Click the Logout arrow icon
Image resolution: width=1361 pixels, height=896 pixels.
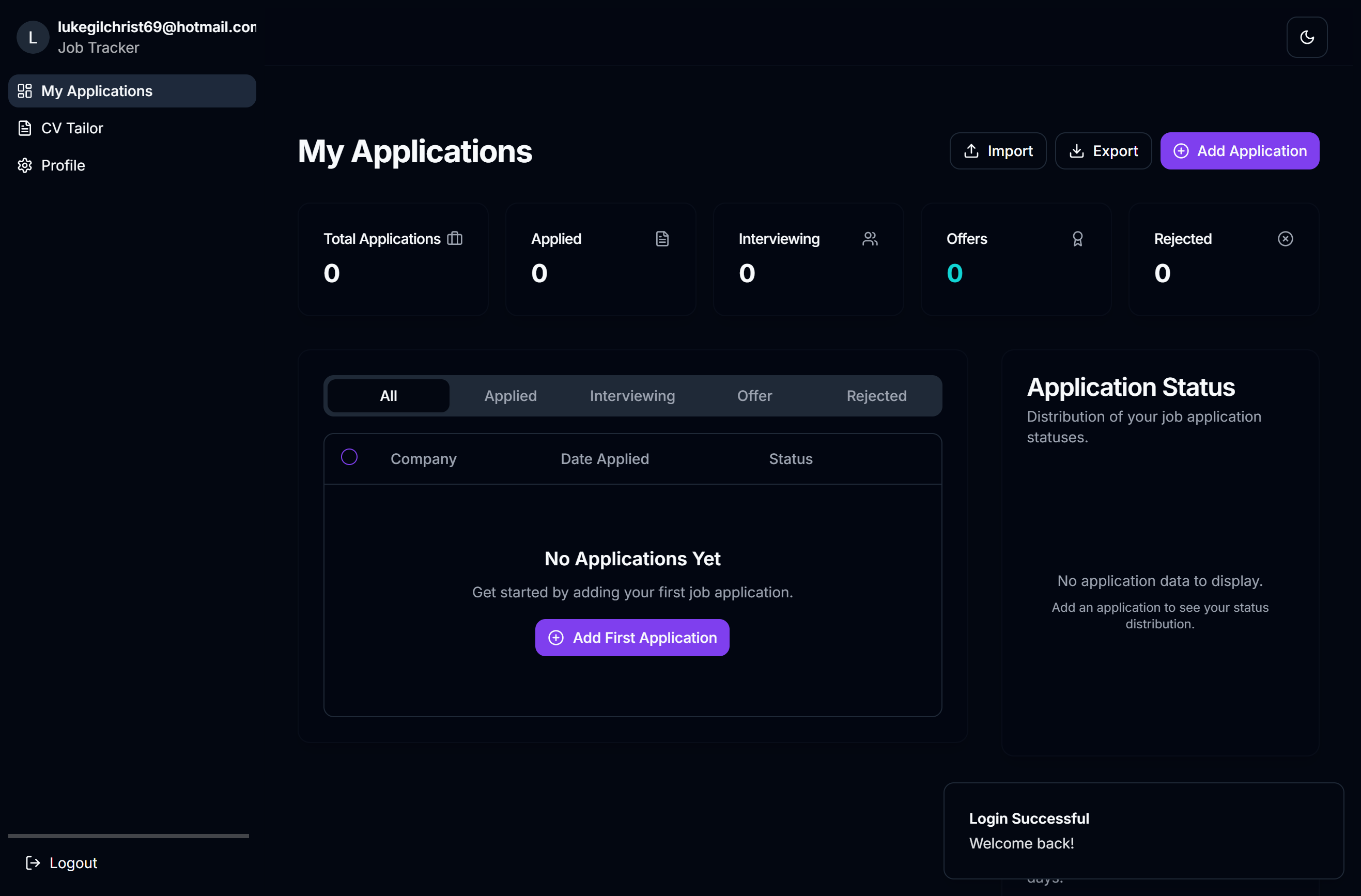(33, 862)
